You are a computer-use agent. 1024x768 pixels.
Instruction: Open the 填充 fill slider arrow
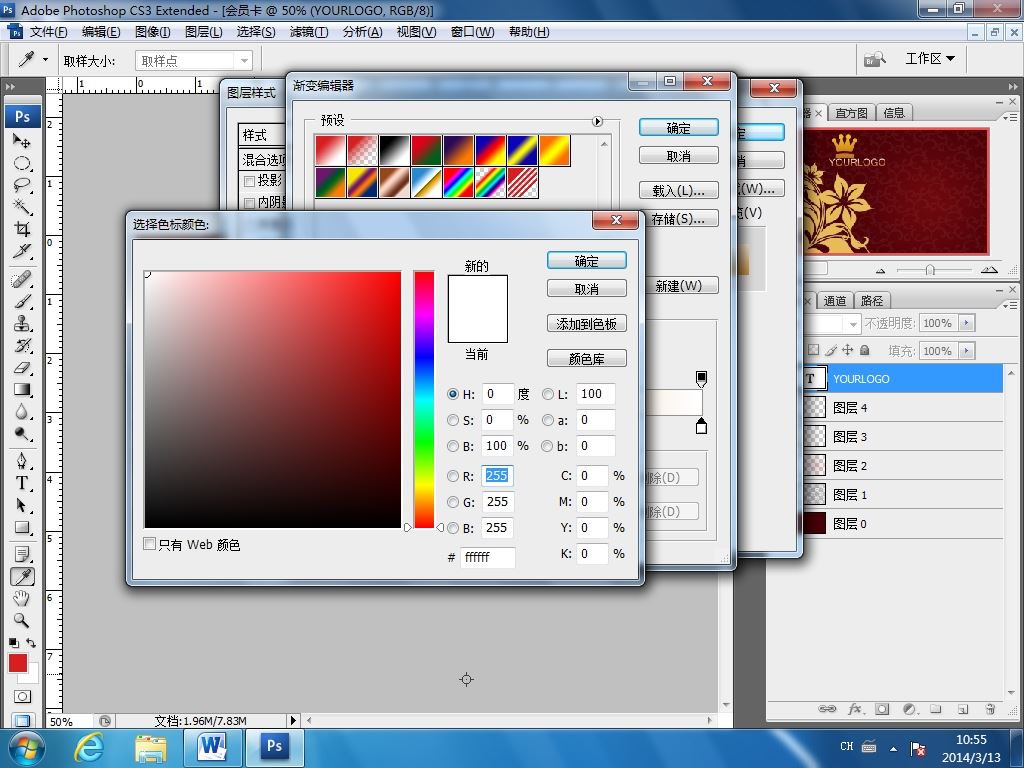(967, 351)
